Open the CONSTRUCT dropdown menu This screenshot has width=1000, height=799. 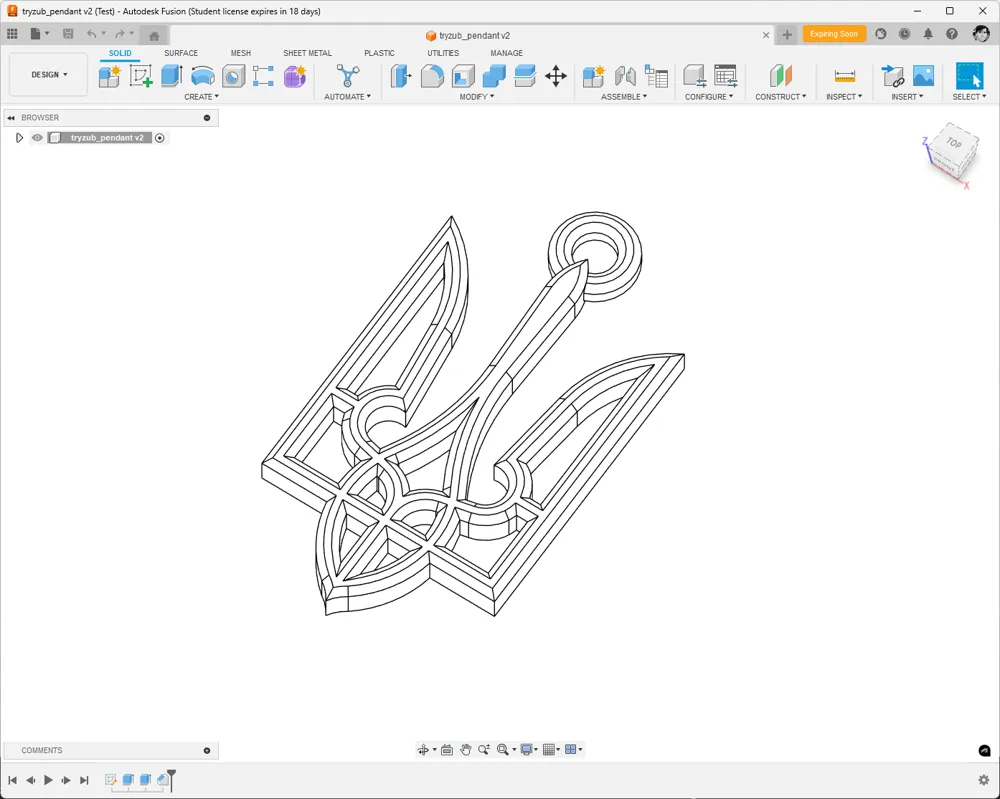pos(781,97)
